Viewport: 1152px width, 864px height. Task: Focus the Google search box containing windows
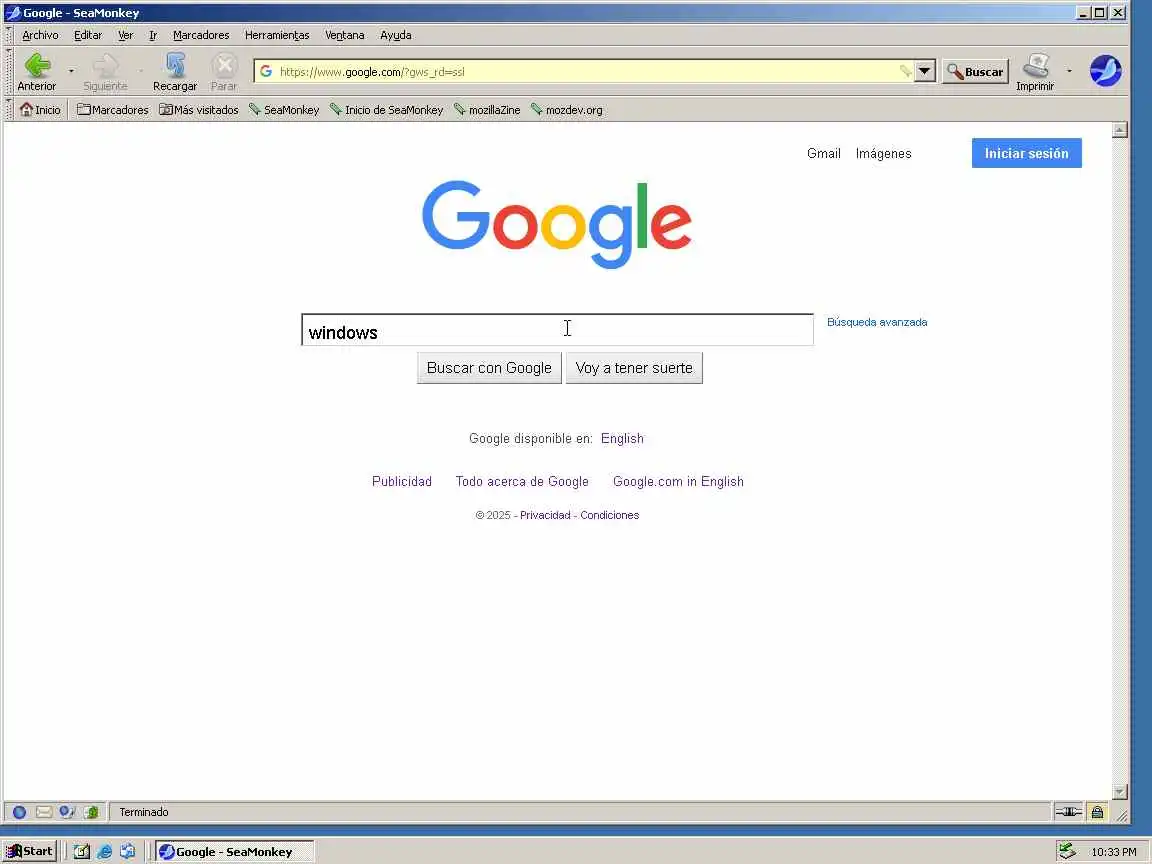pos(557,330)
